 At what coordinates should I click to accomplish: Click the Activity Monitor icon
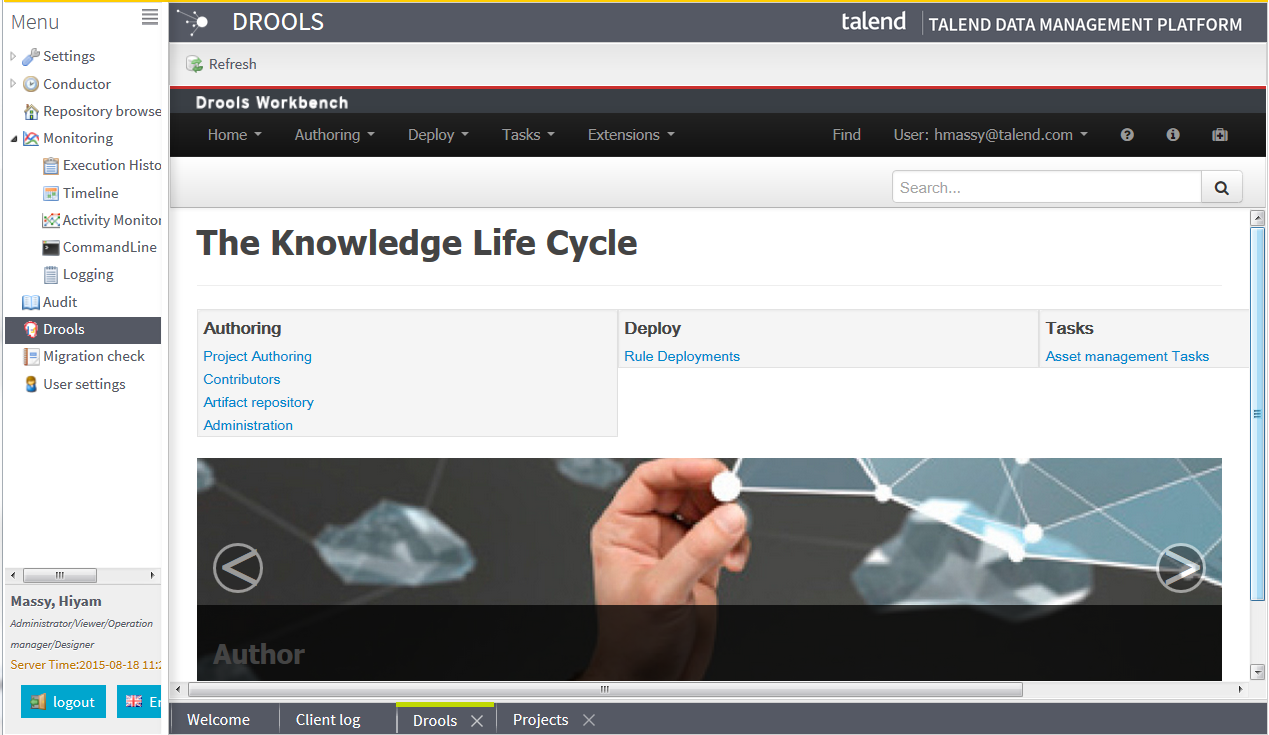point(51,220)
